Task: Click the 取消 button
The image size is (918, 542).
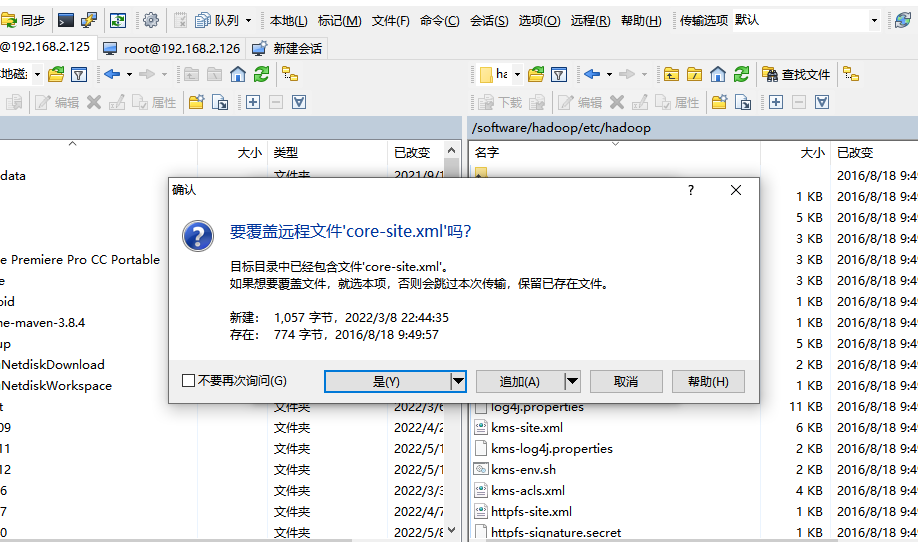Action: point(626,382)
